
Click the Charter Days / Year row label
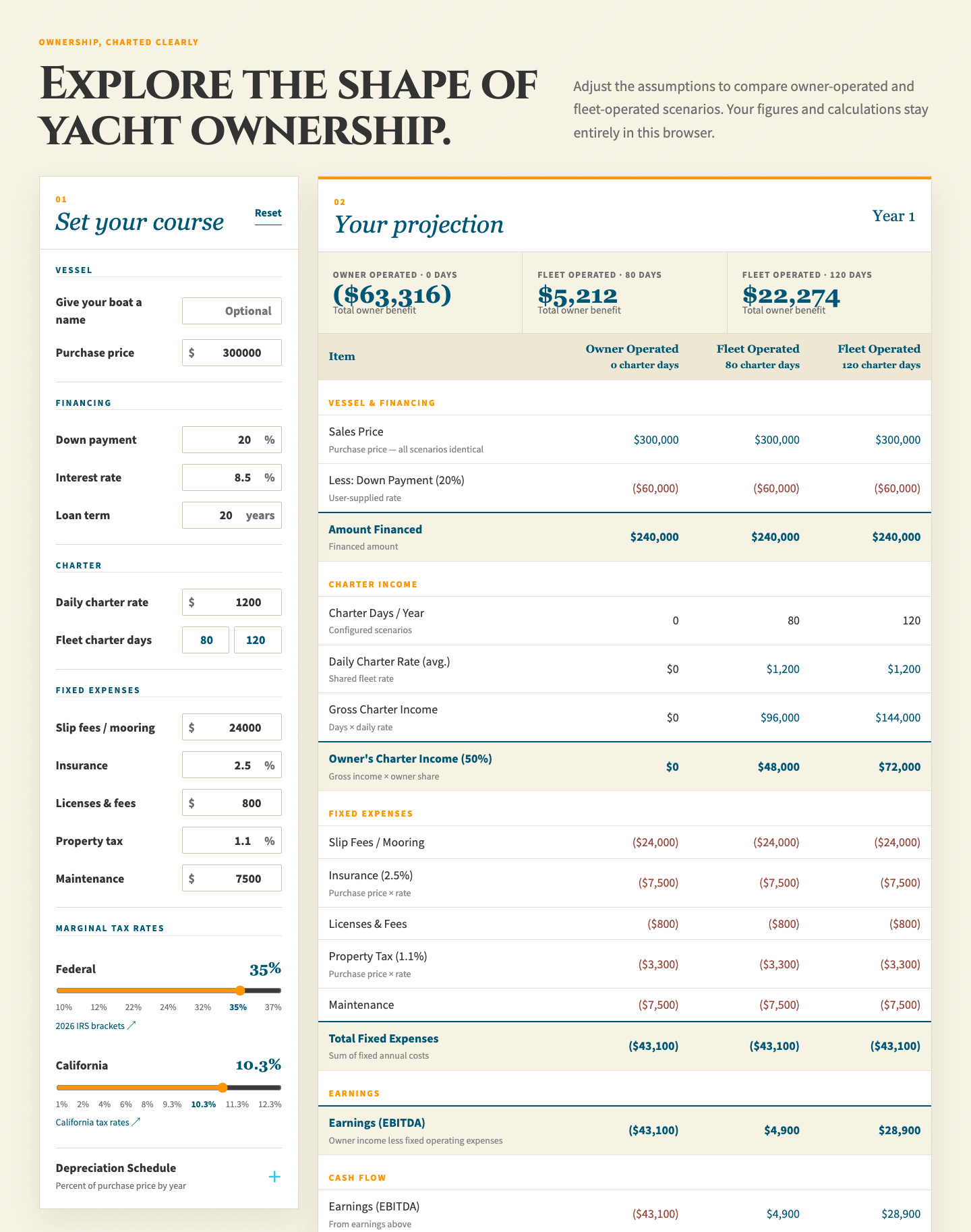pos(376,613)
